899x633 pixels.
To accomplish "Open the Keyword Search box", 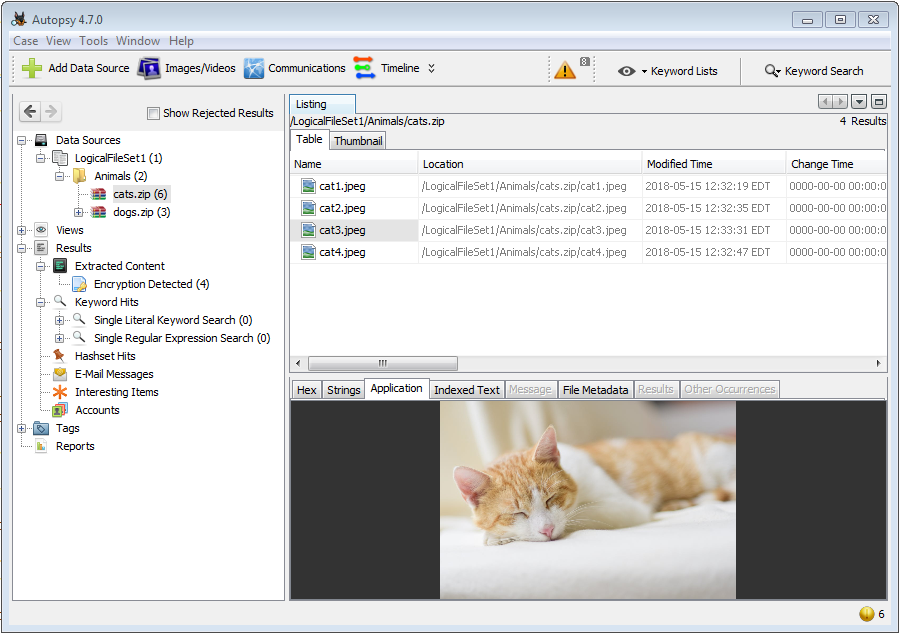I will tap(813, 71).
